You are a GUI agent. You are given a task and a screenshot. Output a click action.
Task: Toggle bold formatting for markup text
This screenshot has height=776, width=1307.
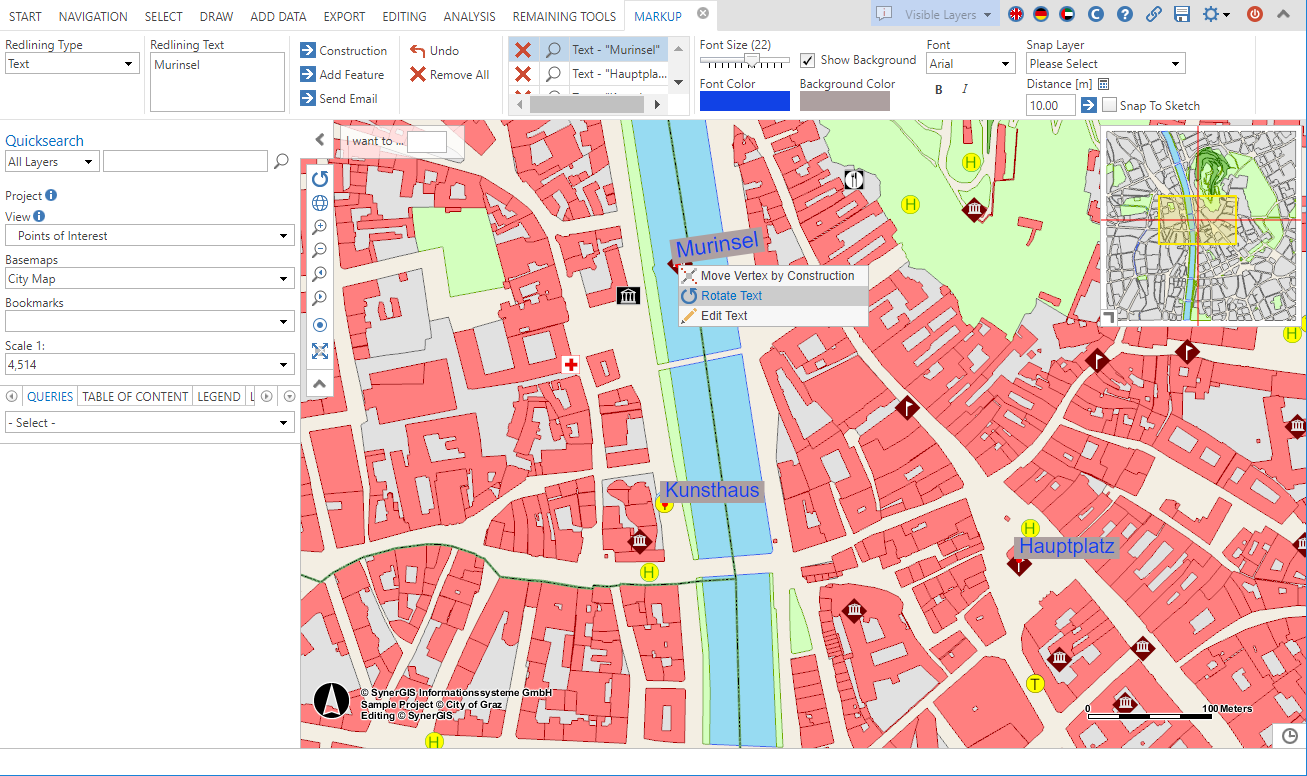click(938, 89)
